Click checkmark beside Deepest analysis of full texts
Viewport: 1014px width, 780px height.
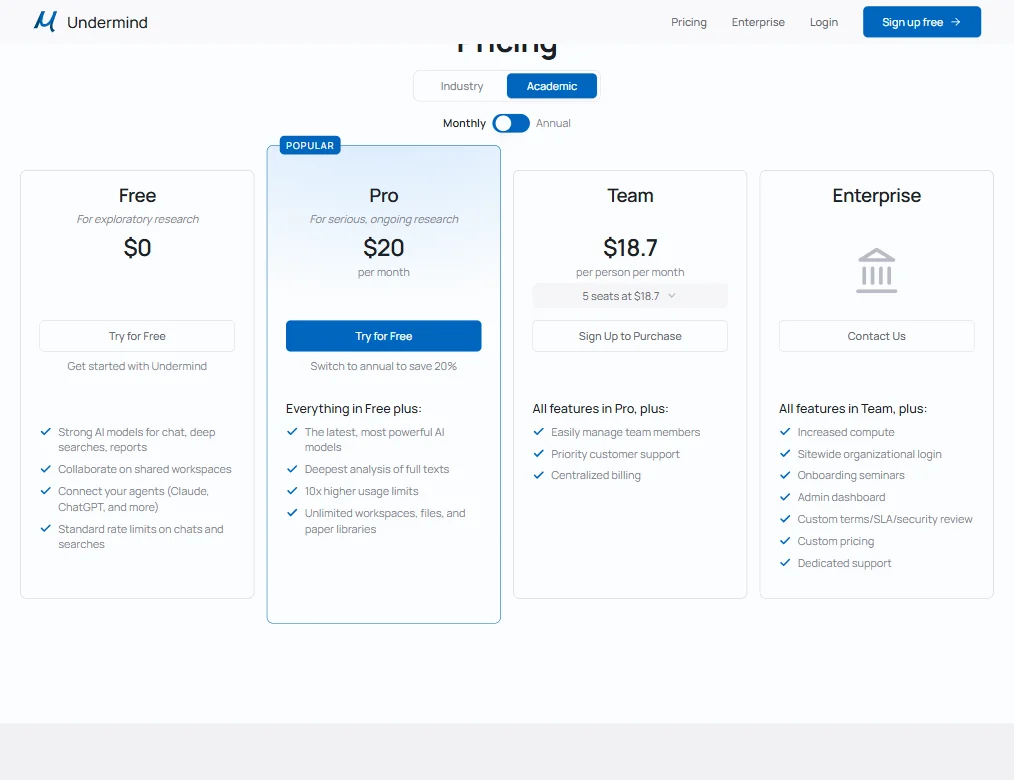pos(292,469)
